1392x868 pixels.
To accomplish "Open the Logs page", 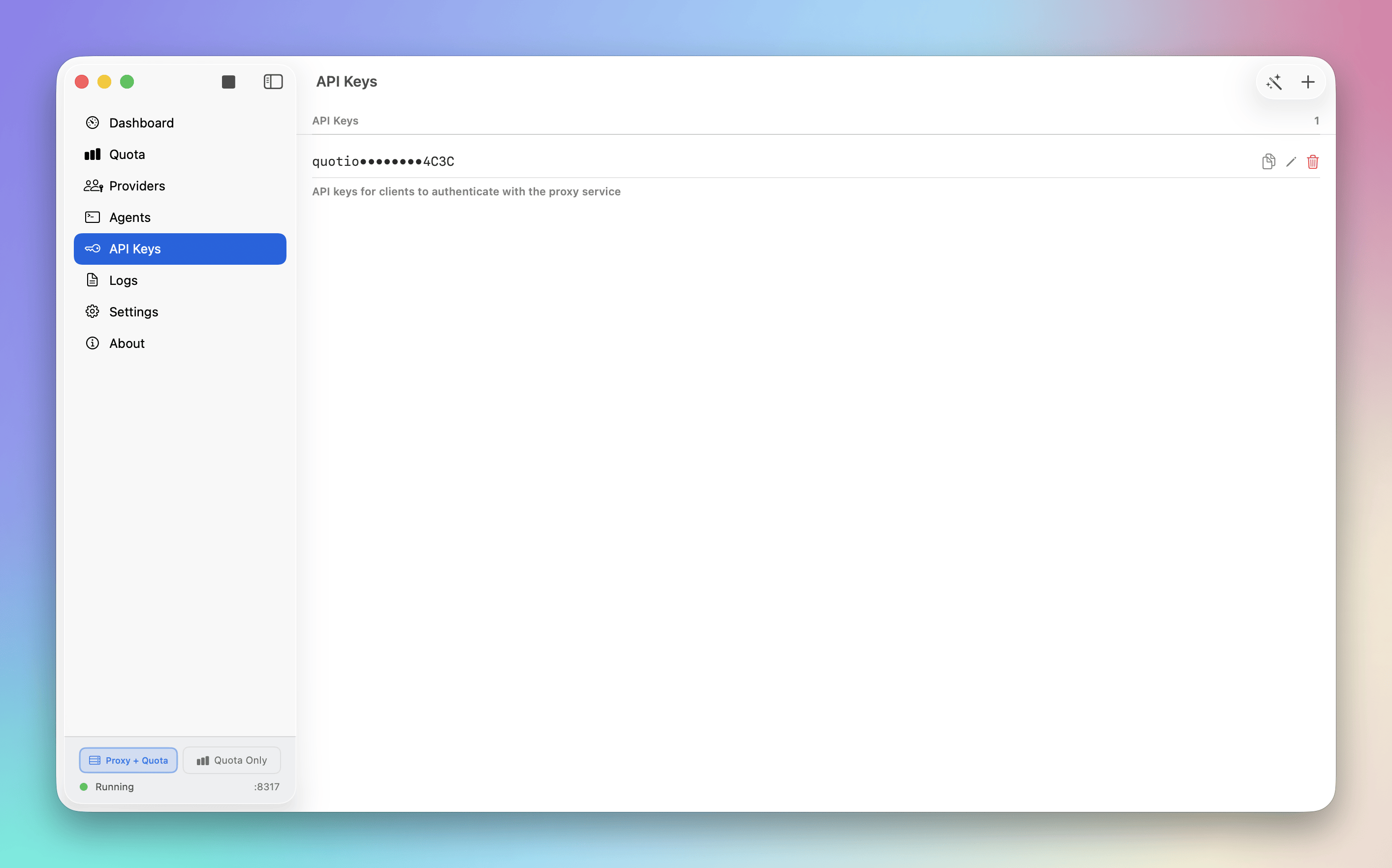I will pyautogui.click(x=123, y=280).
